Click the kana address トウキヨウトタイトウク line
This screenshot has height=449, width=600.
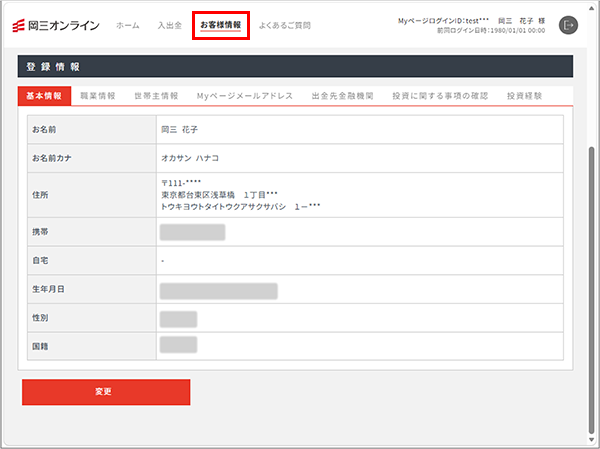coord(240,207)
